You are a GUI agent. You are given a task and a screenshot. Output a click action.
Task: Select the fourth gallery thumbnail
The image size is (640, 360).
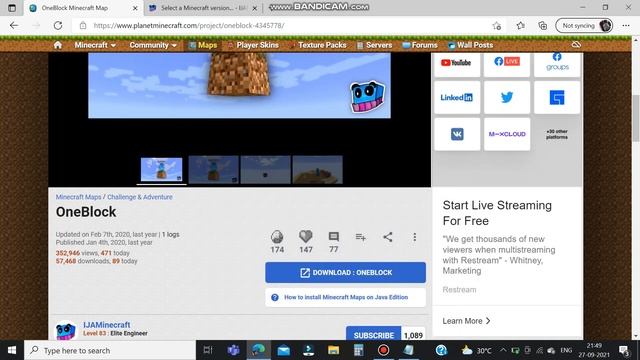318,169
